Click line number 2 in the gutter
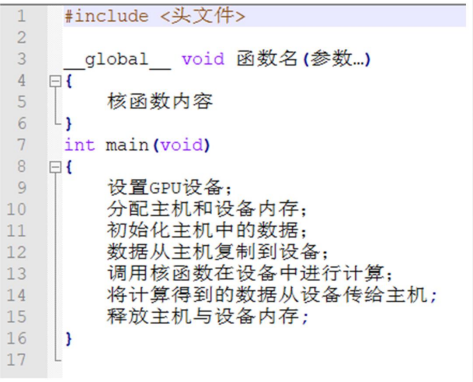The height and width of the screenshot is (382, 473). point(21,37)
